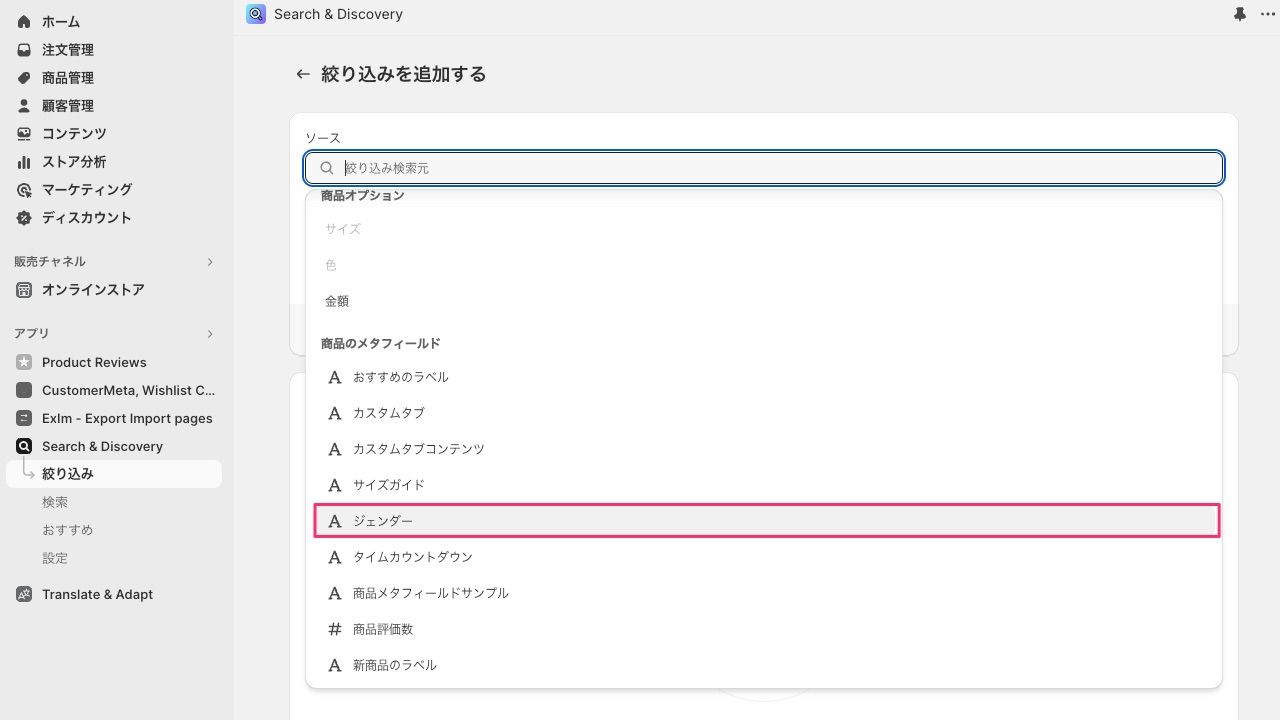Click the 注文管理 inbox icon
This screenshot has height=720, width=1280.
(x=24, y=50)
